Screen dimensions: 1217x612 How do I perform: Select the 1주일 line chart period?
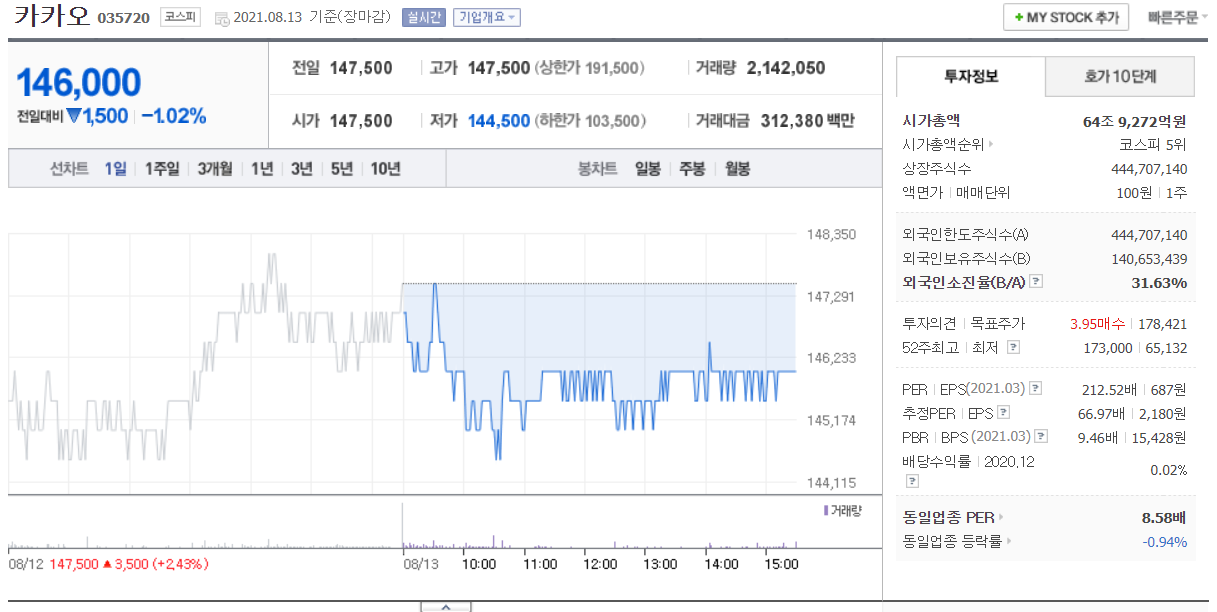tap(162, 169)
